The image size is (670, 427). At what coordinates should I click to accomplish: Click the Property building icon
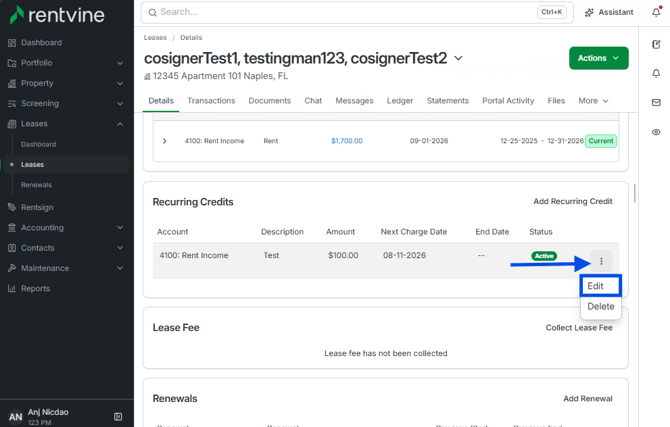click(x=12, y=83)
